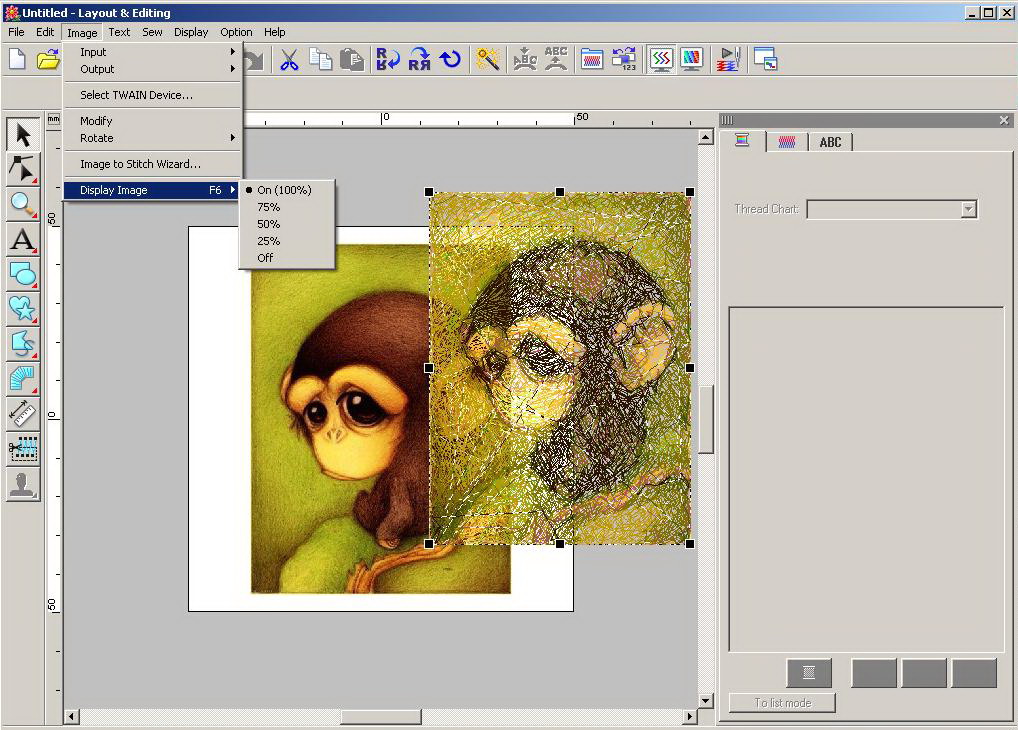The width and height of the screenshot is (1018, 730).
Task: Select the Measure ruler tool
Action: click(22, 413)
